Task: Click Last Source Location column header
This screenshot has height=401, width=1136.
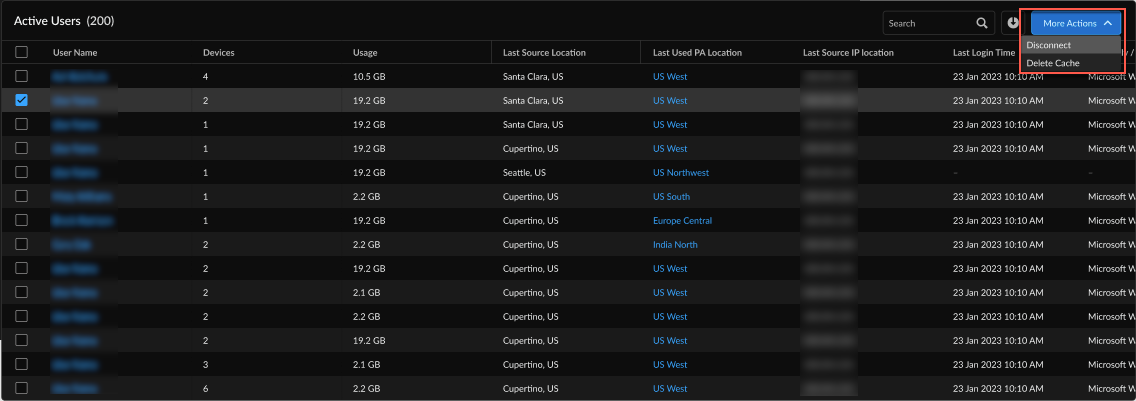Action: pos(544,52)
